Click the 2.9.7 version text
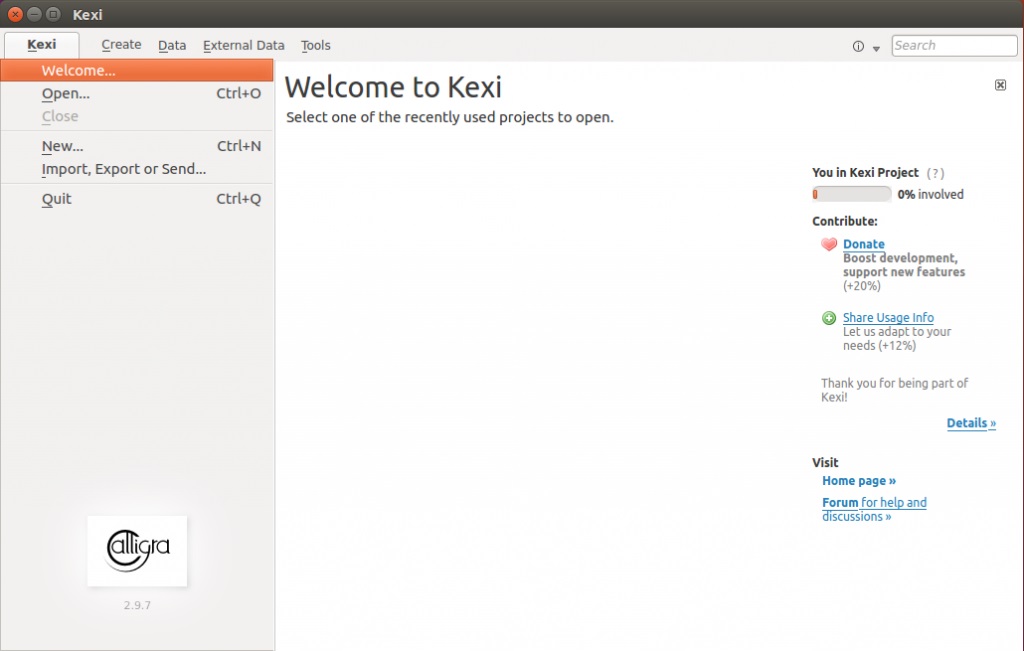 tap(137, 605)
